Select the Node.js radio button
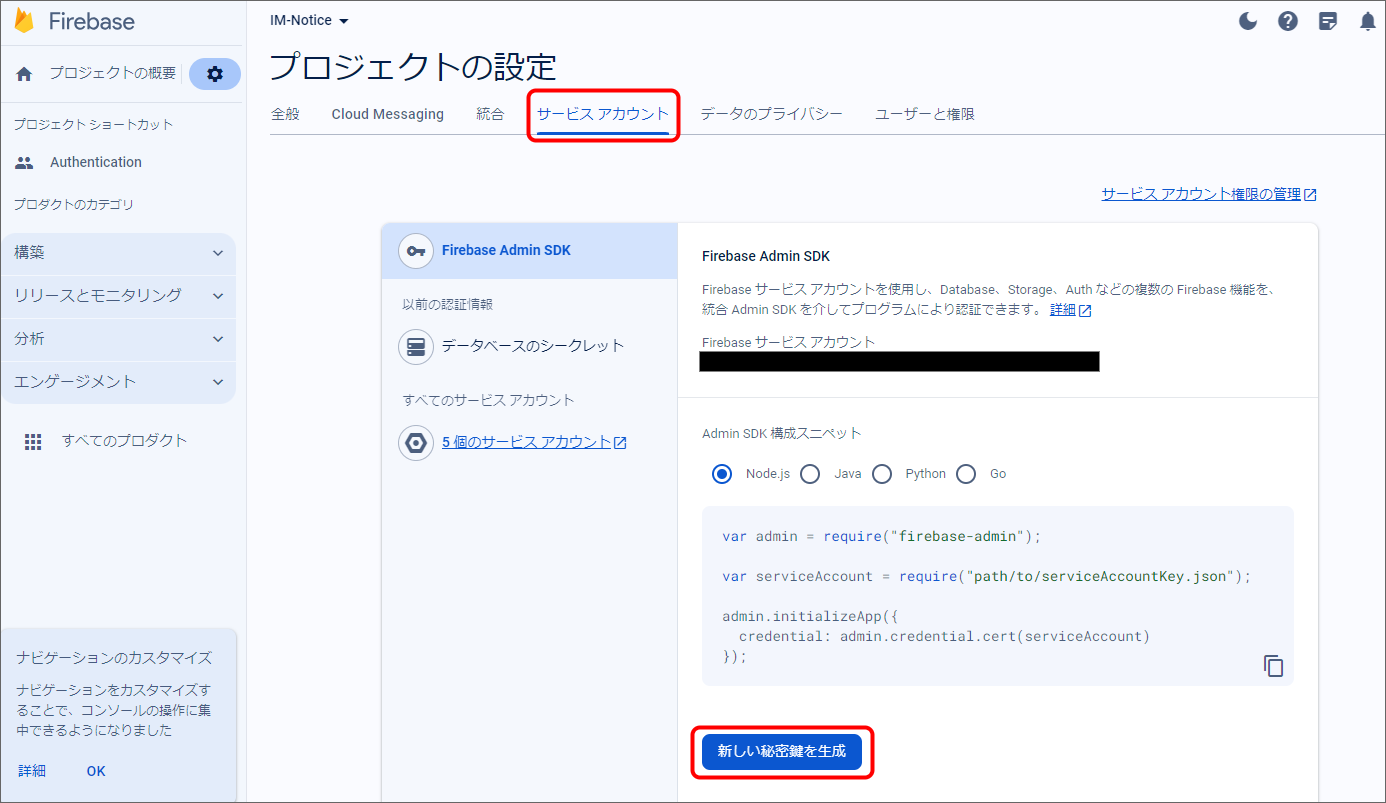Viewport: 1386px width, 803px height. [x=722, y=474]
